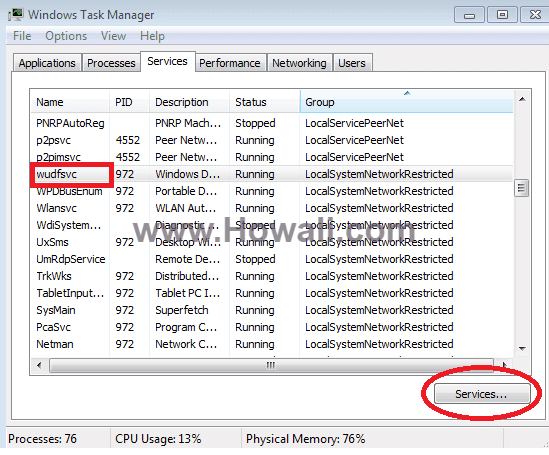This screenshot has width=549, height=455.
Task: Open the View menu
Action: pos(113,36)
